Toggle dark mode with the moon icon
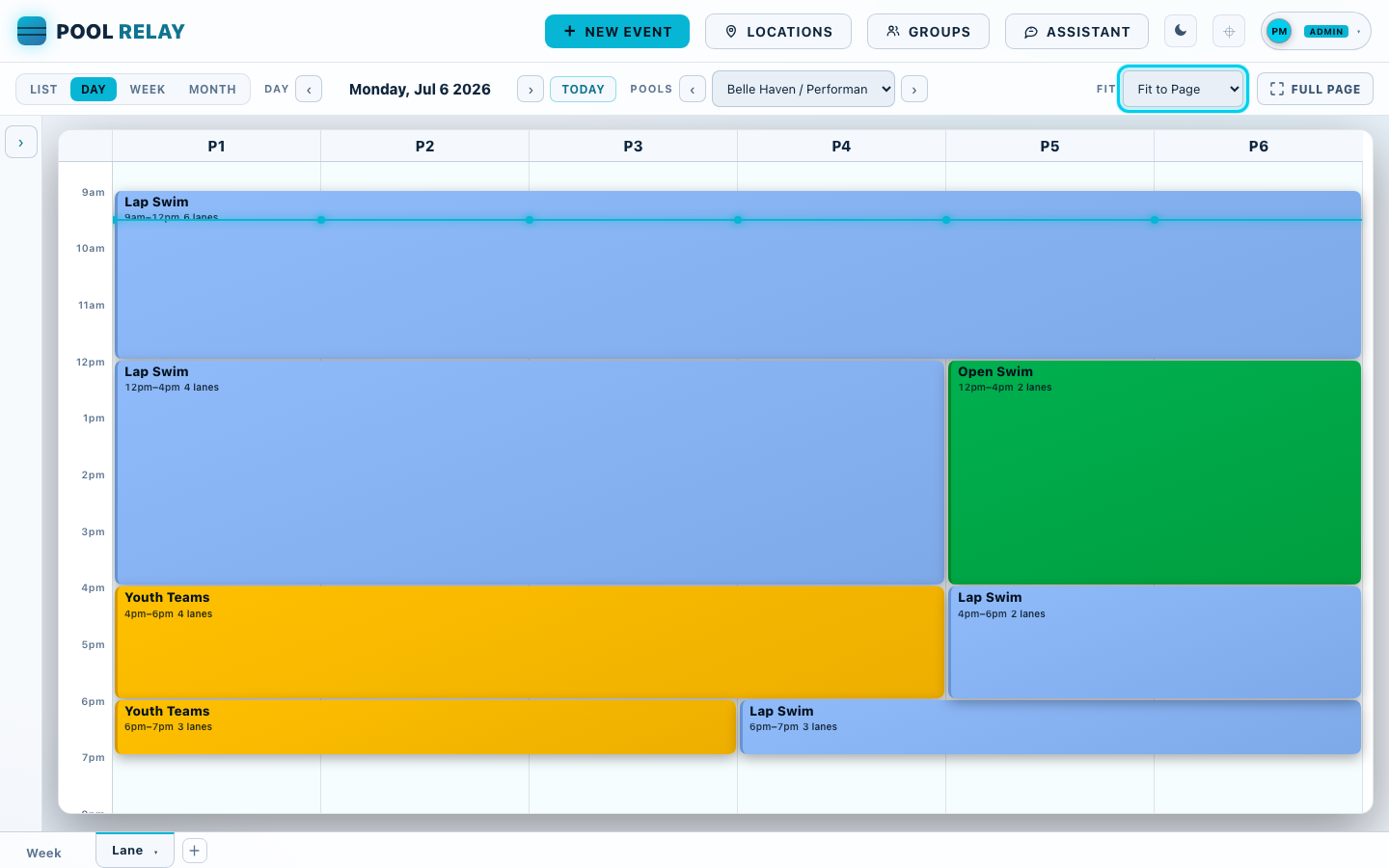Screen dimensions: 1389x868 click(x=1181, y=31)
